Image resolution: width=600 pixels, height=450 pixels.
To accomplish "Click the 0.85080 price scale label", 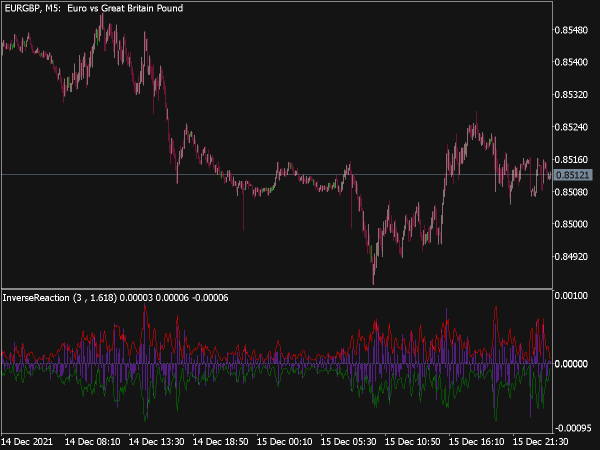I will [571, 192].
